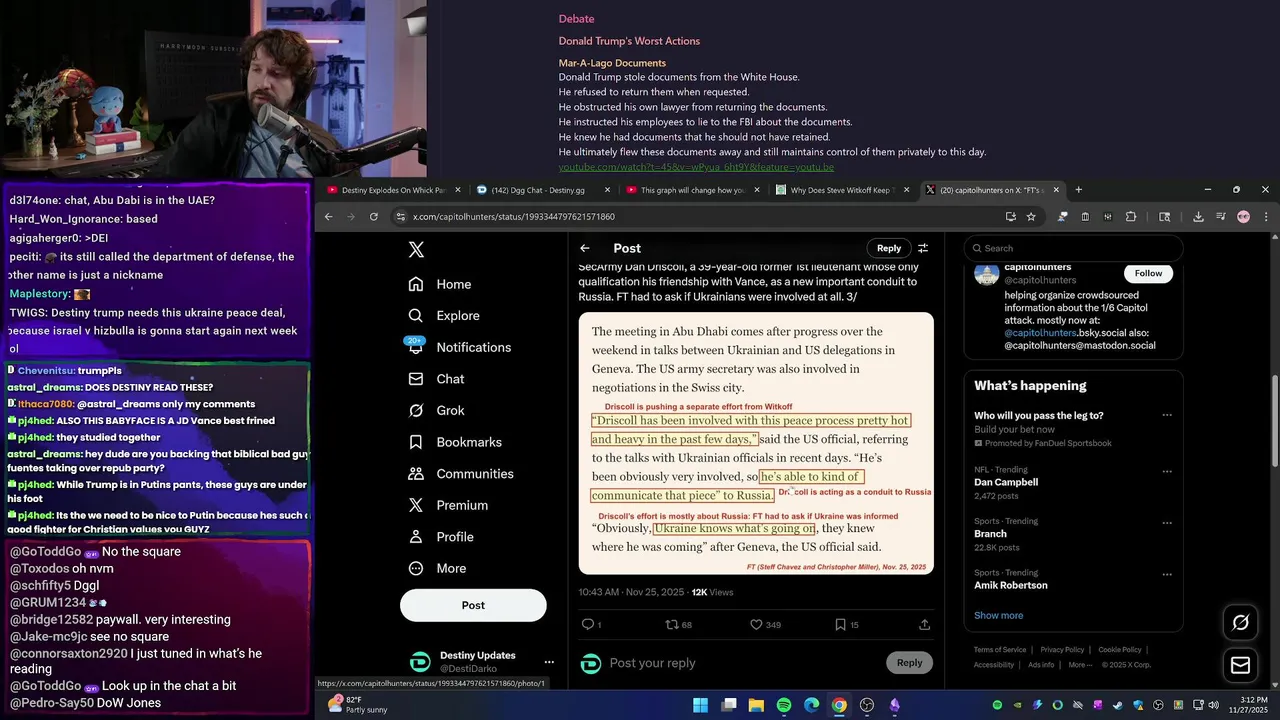Open Dan Campbell trending topic
This screenshot has width=1280, height=720.
pyautogui.click(x=1006, y=482)
